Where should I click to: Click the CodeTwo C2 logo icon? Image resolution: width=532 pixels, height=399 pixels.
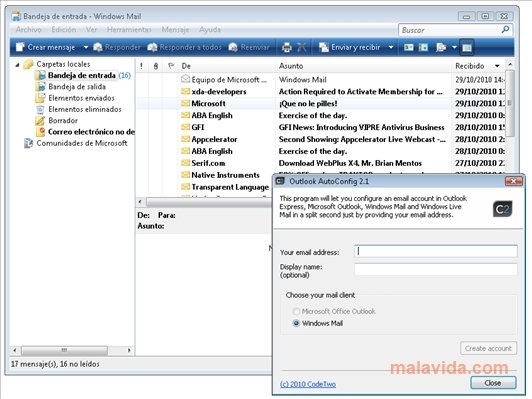(x=502, y=209)
